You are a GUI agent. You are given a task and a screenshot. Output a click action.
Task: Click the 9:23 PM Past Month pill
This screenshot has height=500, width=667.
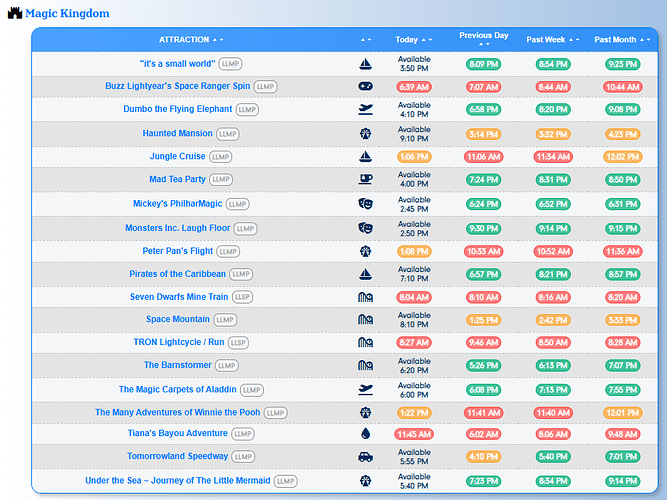(622, 64)
